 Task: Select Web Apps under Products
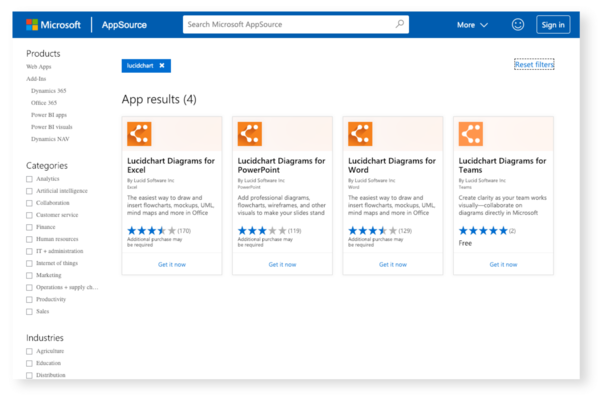[x=39, y=67]
